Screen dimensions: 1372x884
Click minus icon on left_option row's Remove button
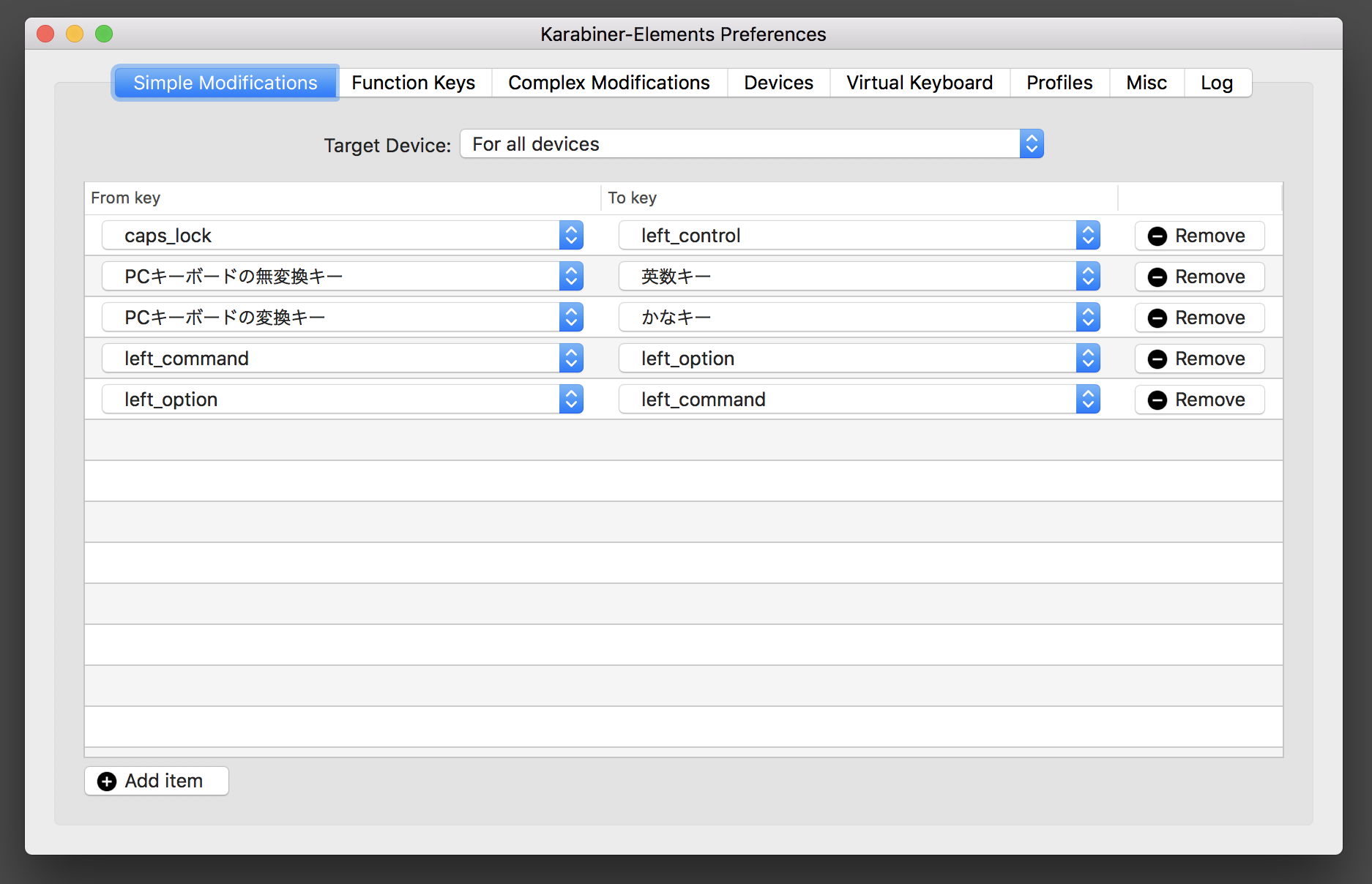[1157, 400]
